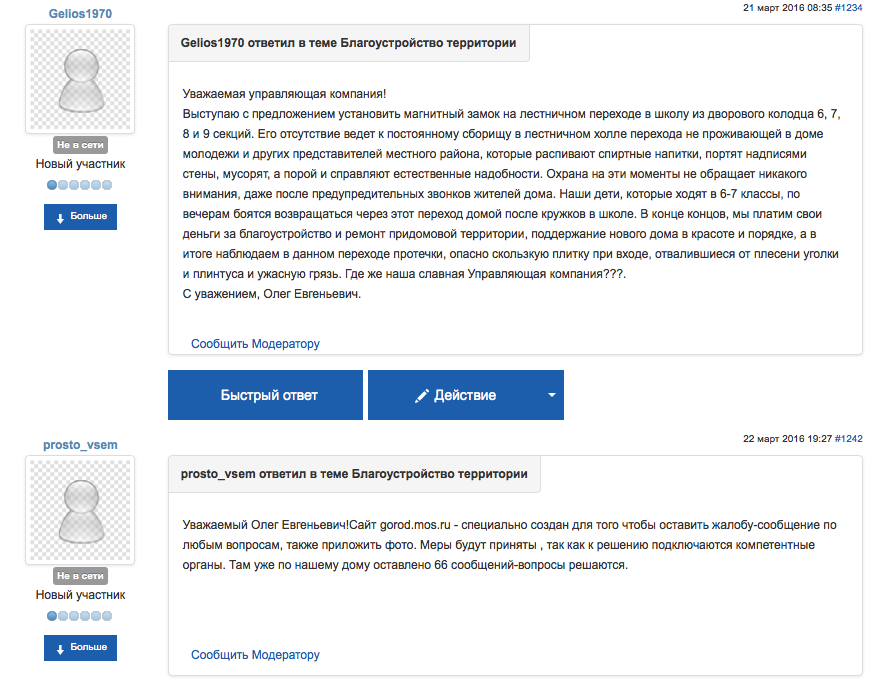Click post number #1242 link
Viewport: 882px width, 687px height.
tap(848, 438)
